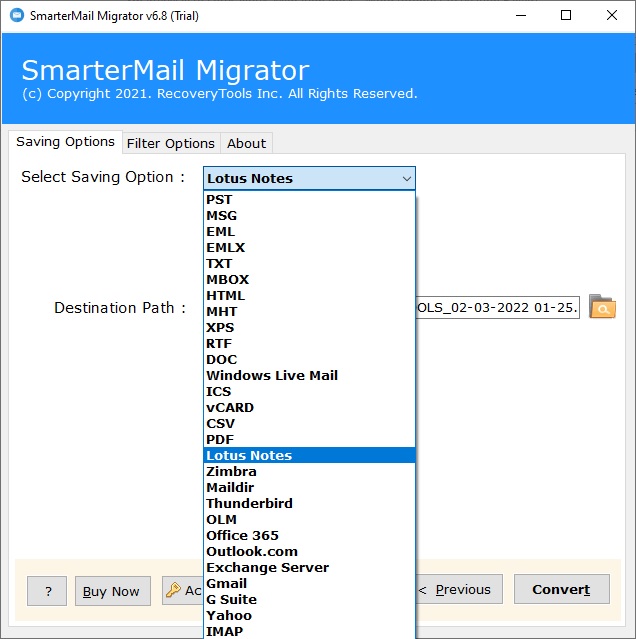The image size is (636, 639).
Task: Click the SmarterMail Migrator app icon in title bar
Action: (x=17, y=15)
